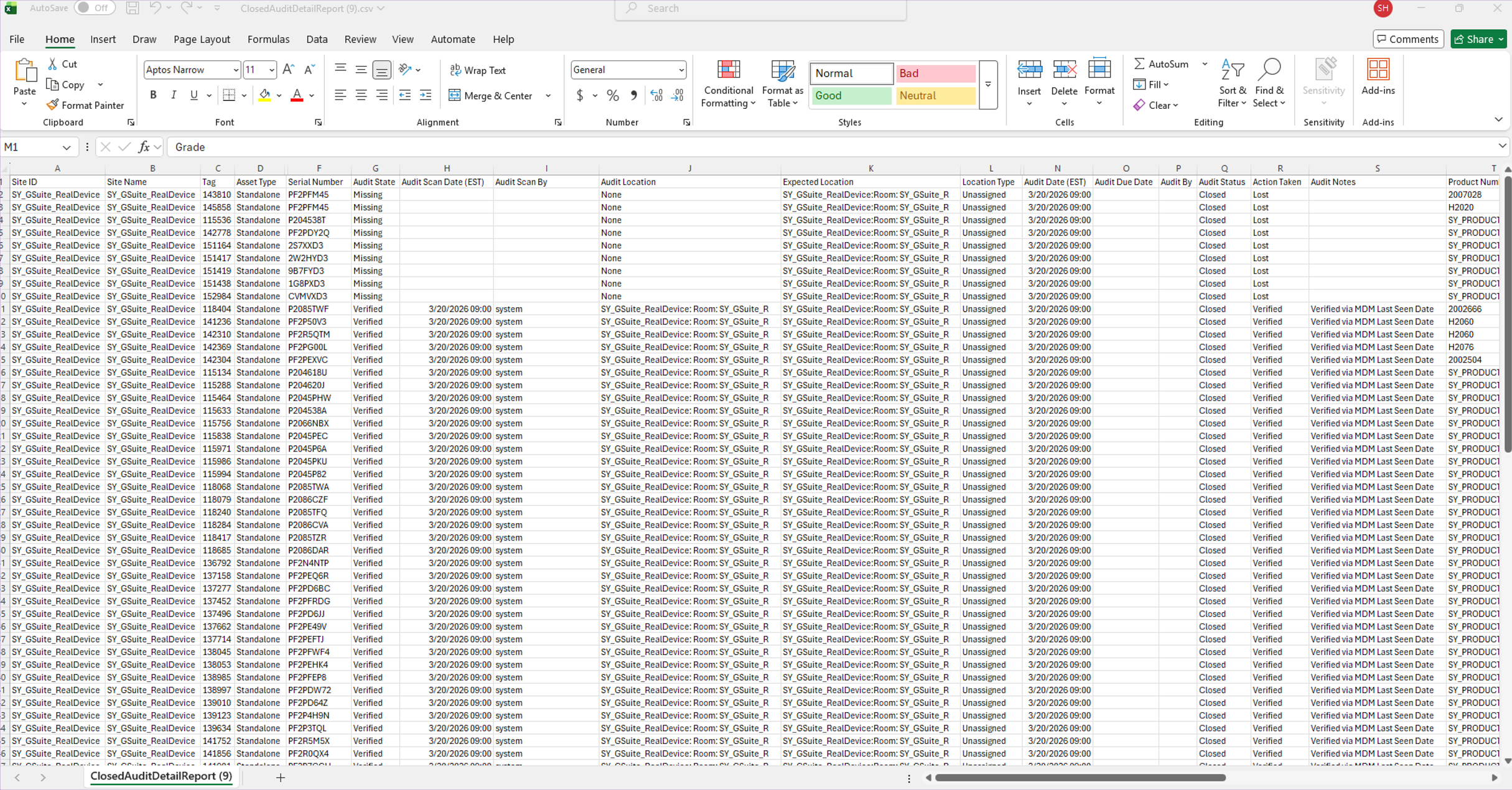Open font name dropdown
The height and width of the screenshot is (790, 1512).
pos(236,70)
